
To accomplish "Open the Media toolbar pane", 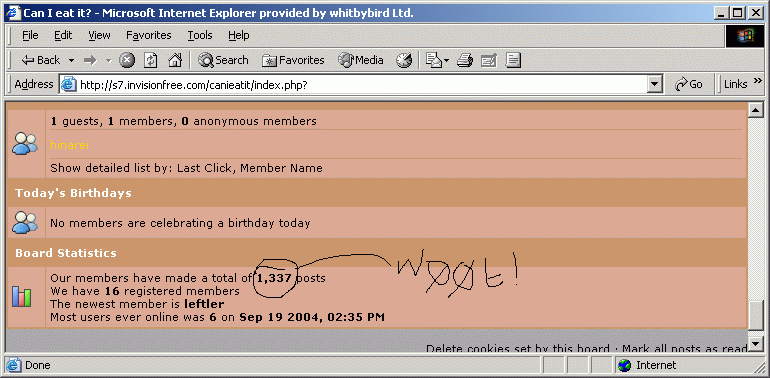I will point(361,60).
